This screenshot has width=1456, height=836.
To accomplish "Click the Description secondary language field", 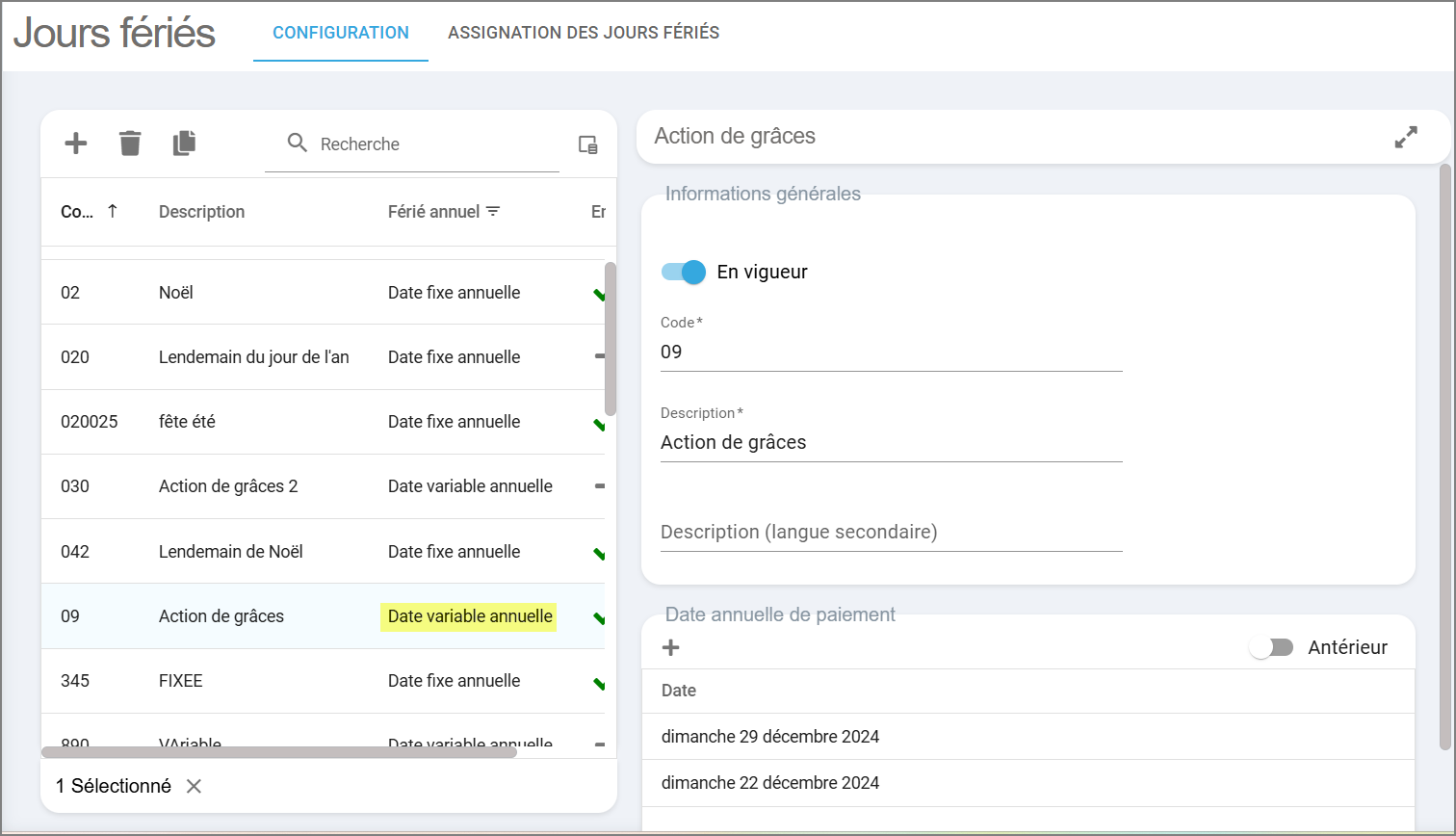I will pyautogui.click(x=891, y=533).
